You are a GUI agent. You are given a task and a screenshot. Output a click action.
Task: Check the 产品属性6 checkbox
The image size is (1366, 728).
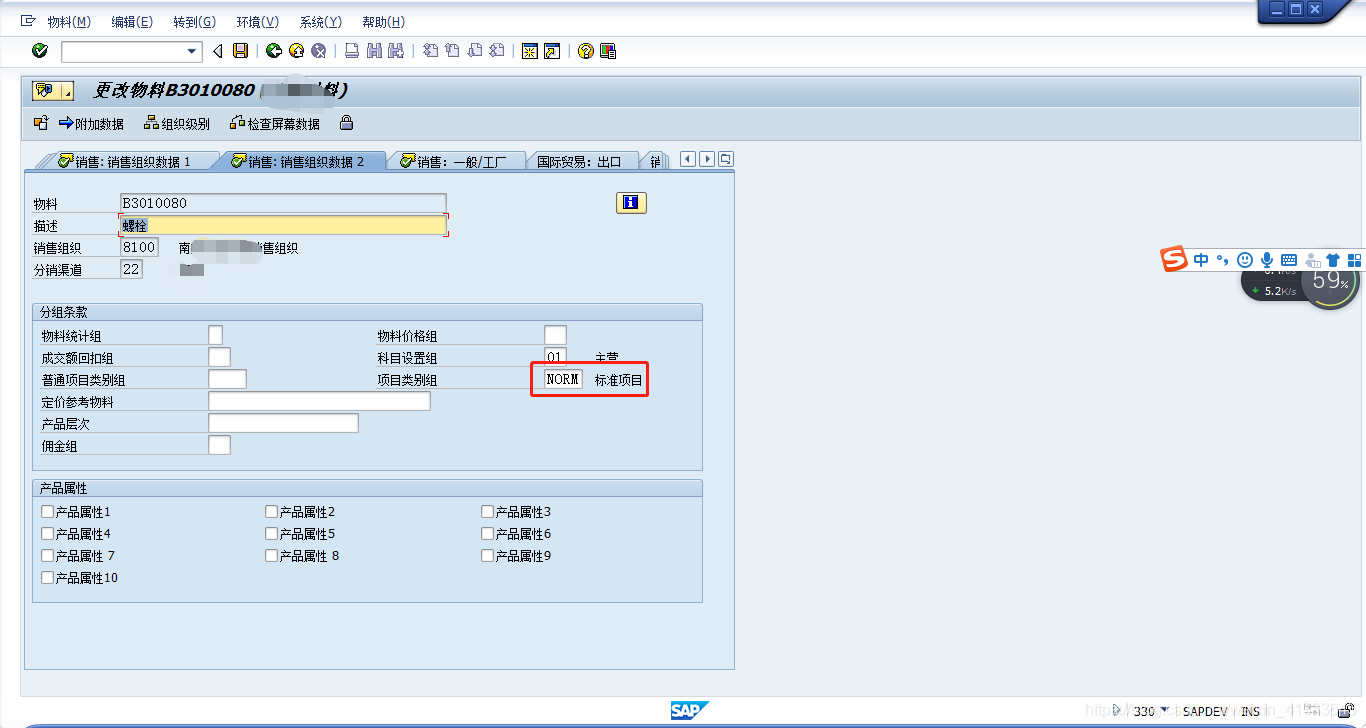pos(488,533)
